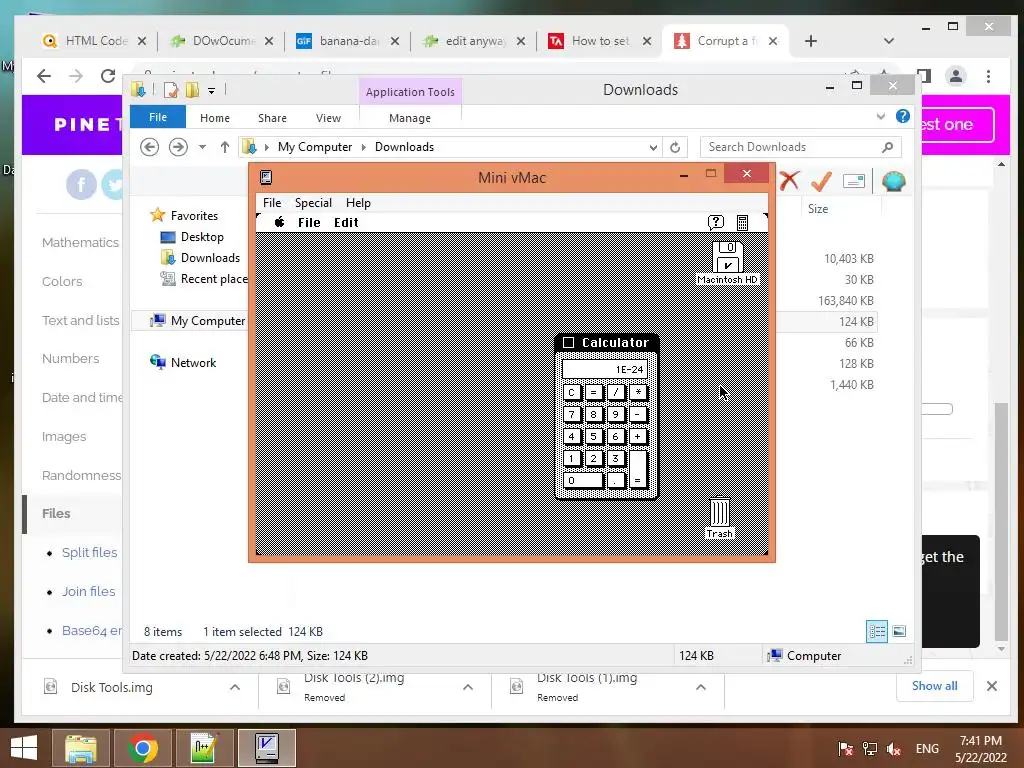Screen dimensions: 1024x768
Task: Click the calculator application menu icon in Mac menubar
Action: click(743, 223)
